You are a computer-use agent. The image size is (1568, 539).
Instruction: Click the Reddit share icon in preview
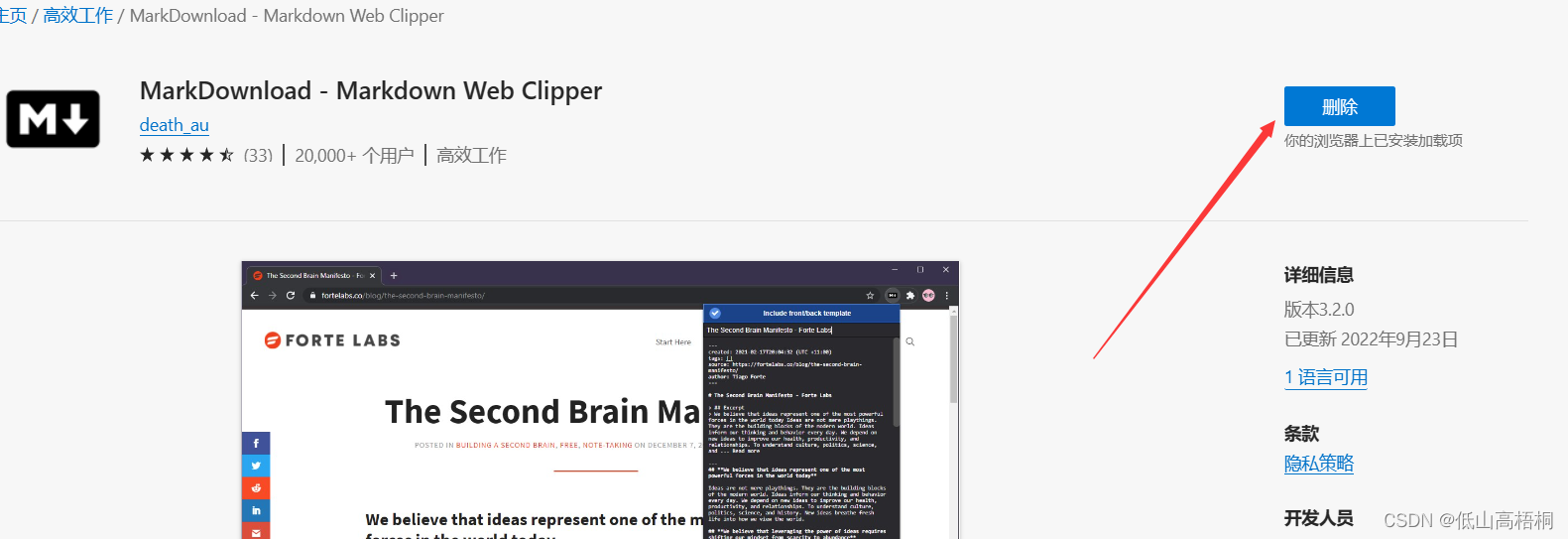256,488
